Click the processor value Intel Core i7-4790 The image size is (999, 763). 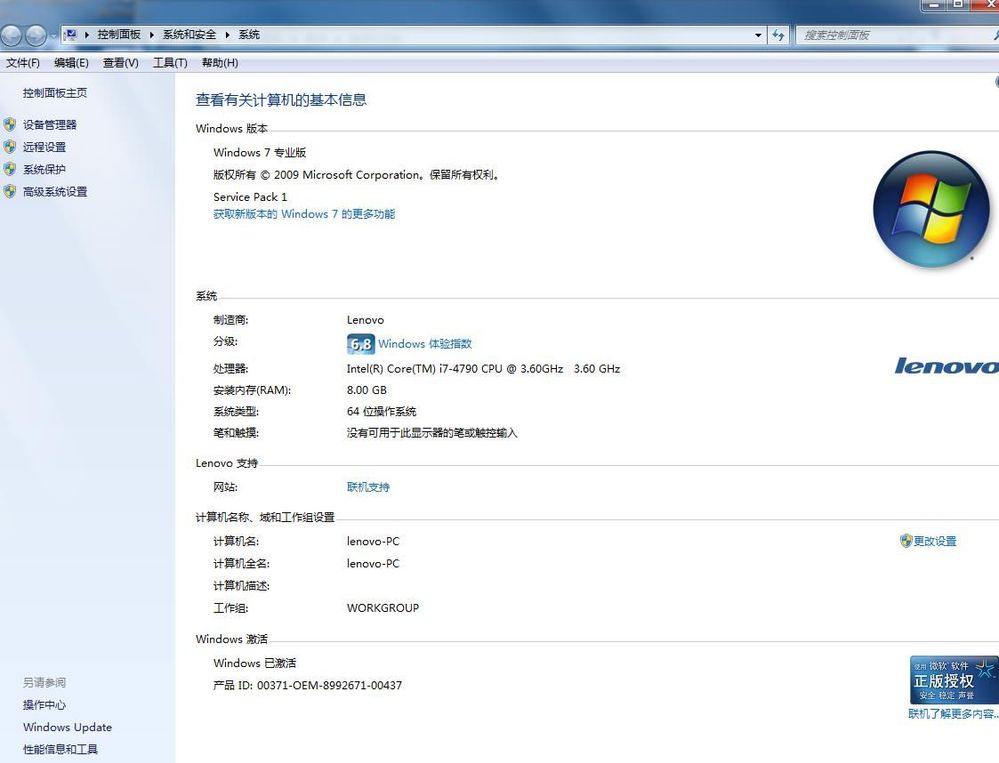[x=484, y=369]
